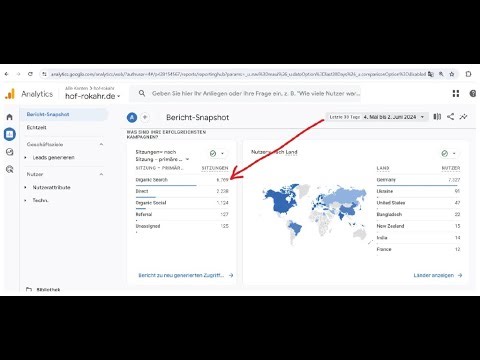Click the Google Analytics logo
This screenshot has width=480, height=360.
pyautogui.click(x=10, y=94)
